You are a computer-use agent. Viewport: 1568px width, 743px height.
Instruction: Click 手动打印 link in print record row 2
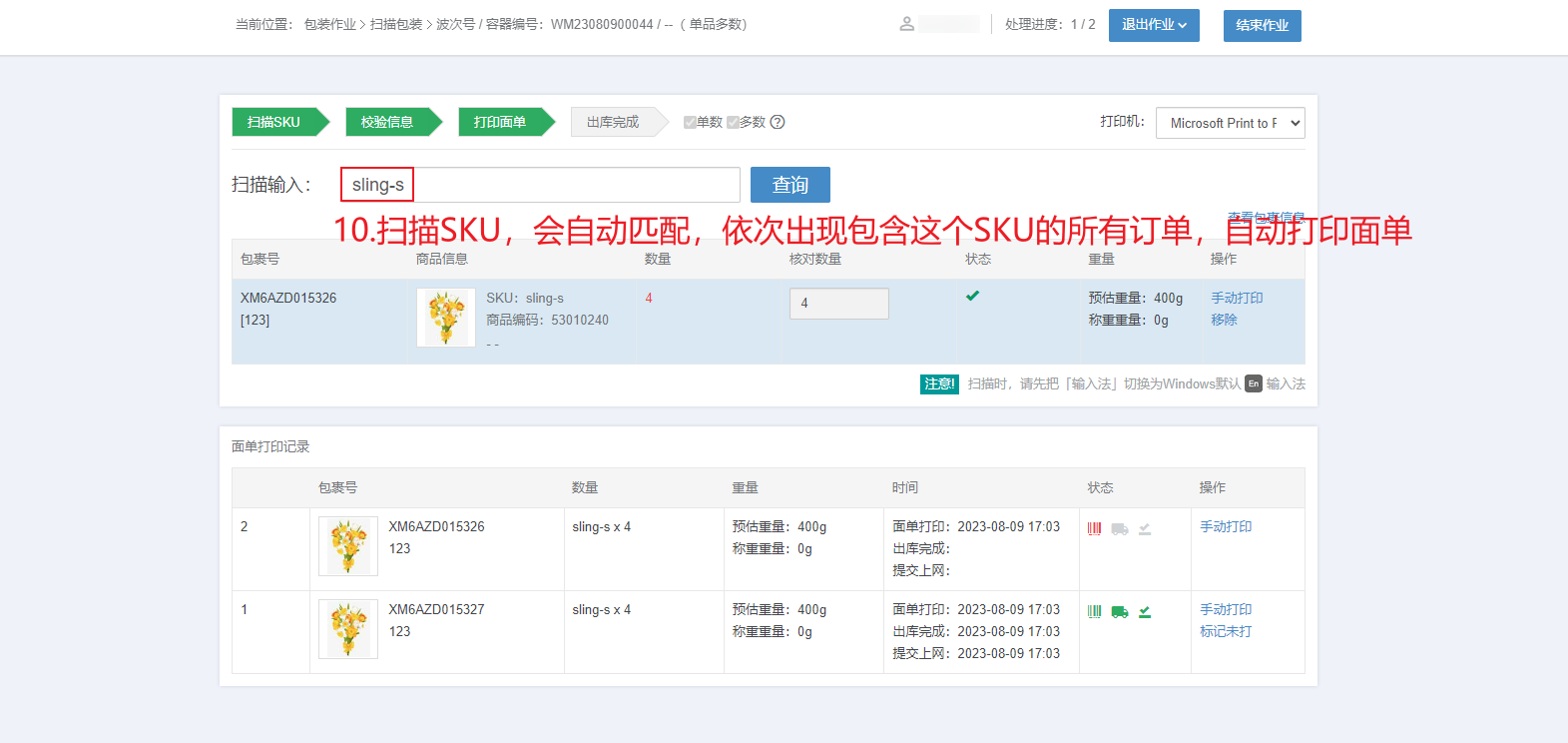point(1226,526)
